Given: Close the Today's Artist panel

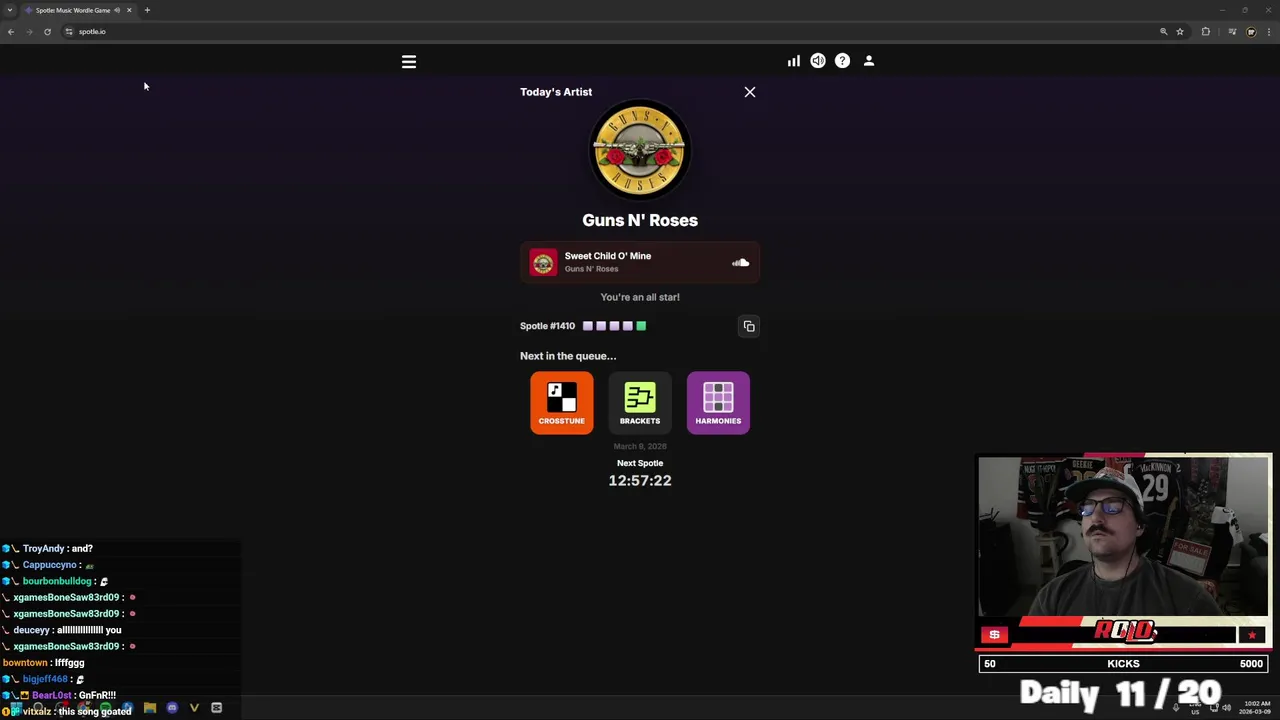Looking at the screenshot, I should click(x=750, y=92).
